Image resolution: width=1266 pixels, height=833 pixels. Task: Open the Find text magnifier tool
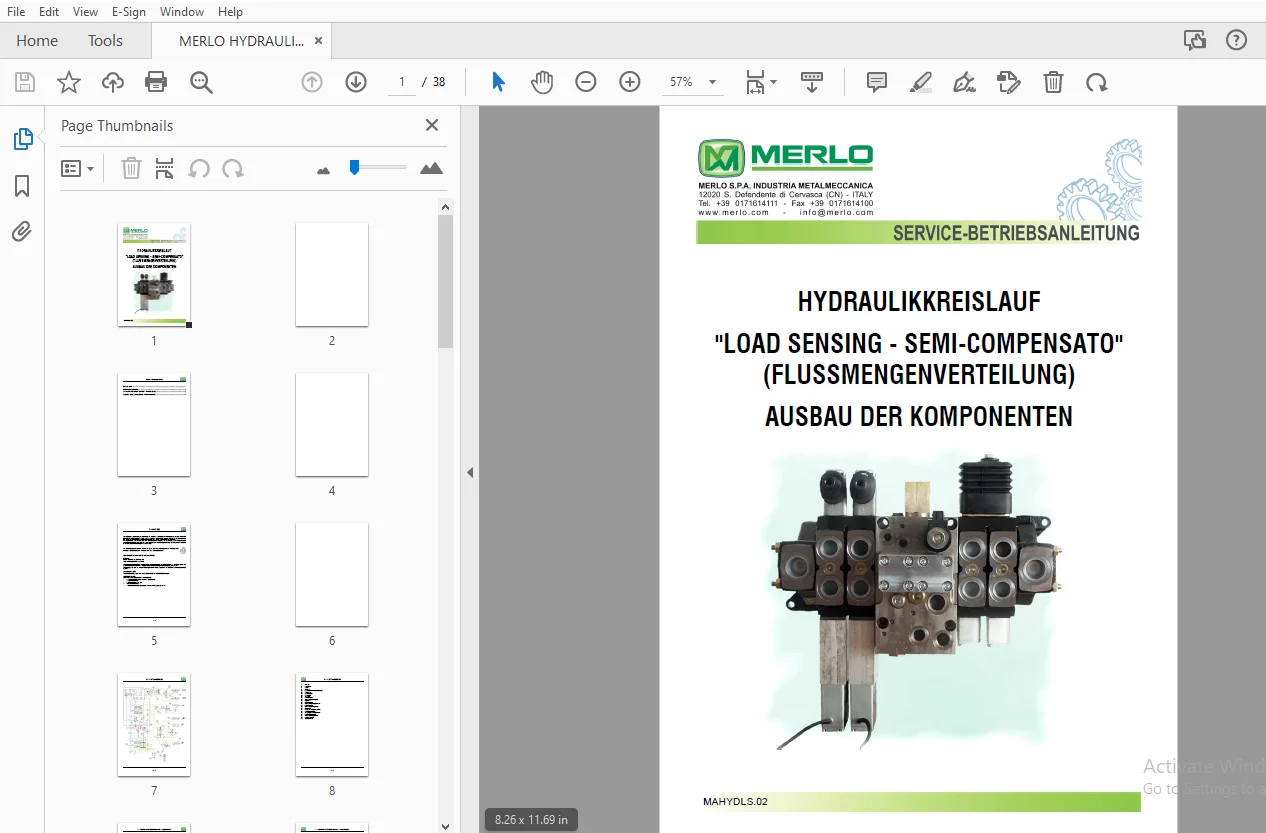[201, 82]
